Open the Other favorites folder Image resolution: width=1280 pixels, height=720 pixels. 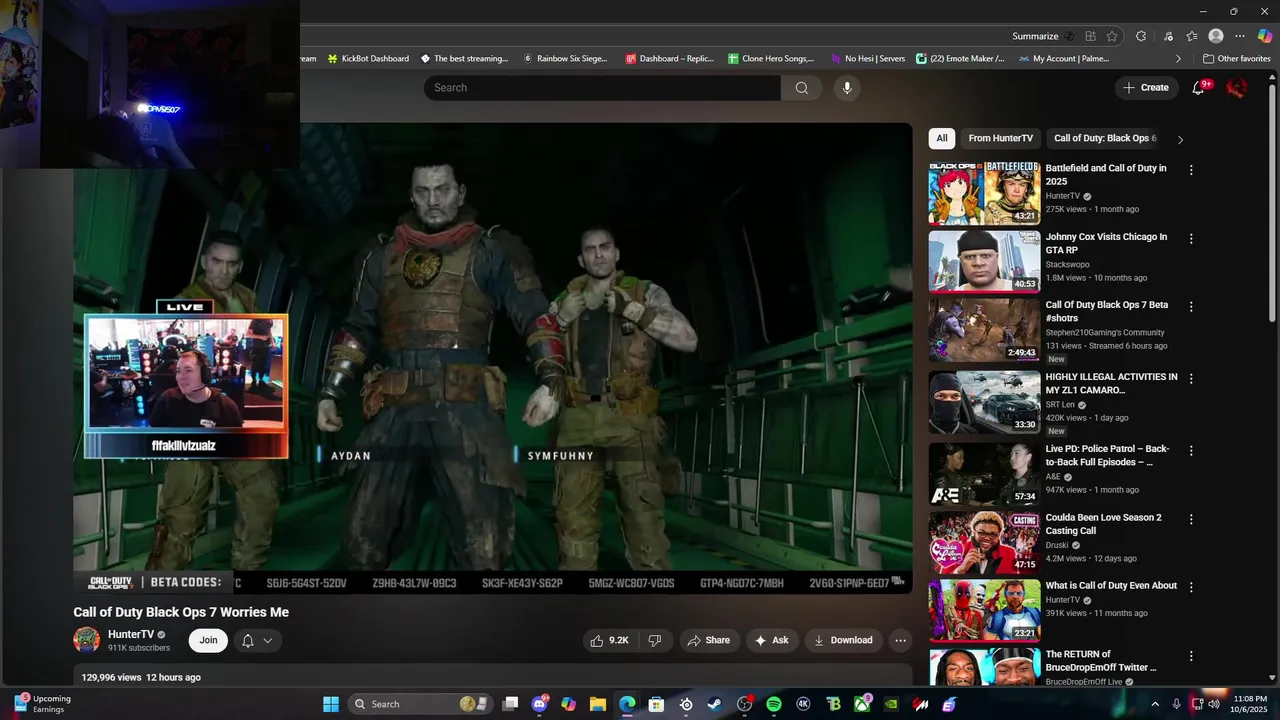1237,59
